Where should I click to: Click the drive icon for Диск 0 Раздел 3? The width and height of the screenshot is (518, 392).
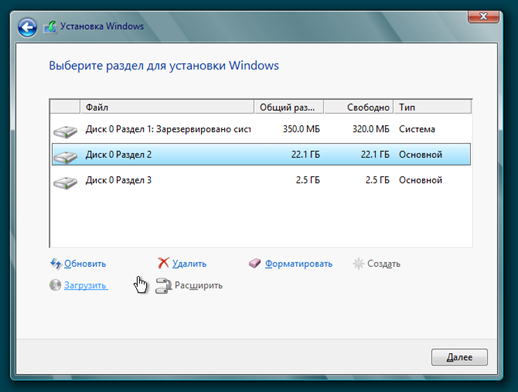[x=65, y=182]
